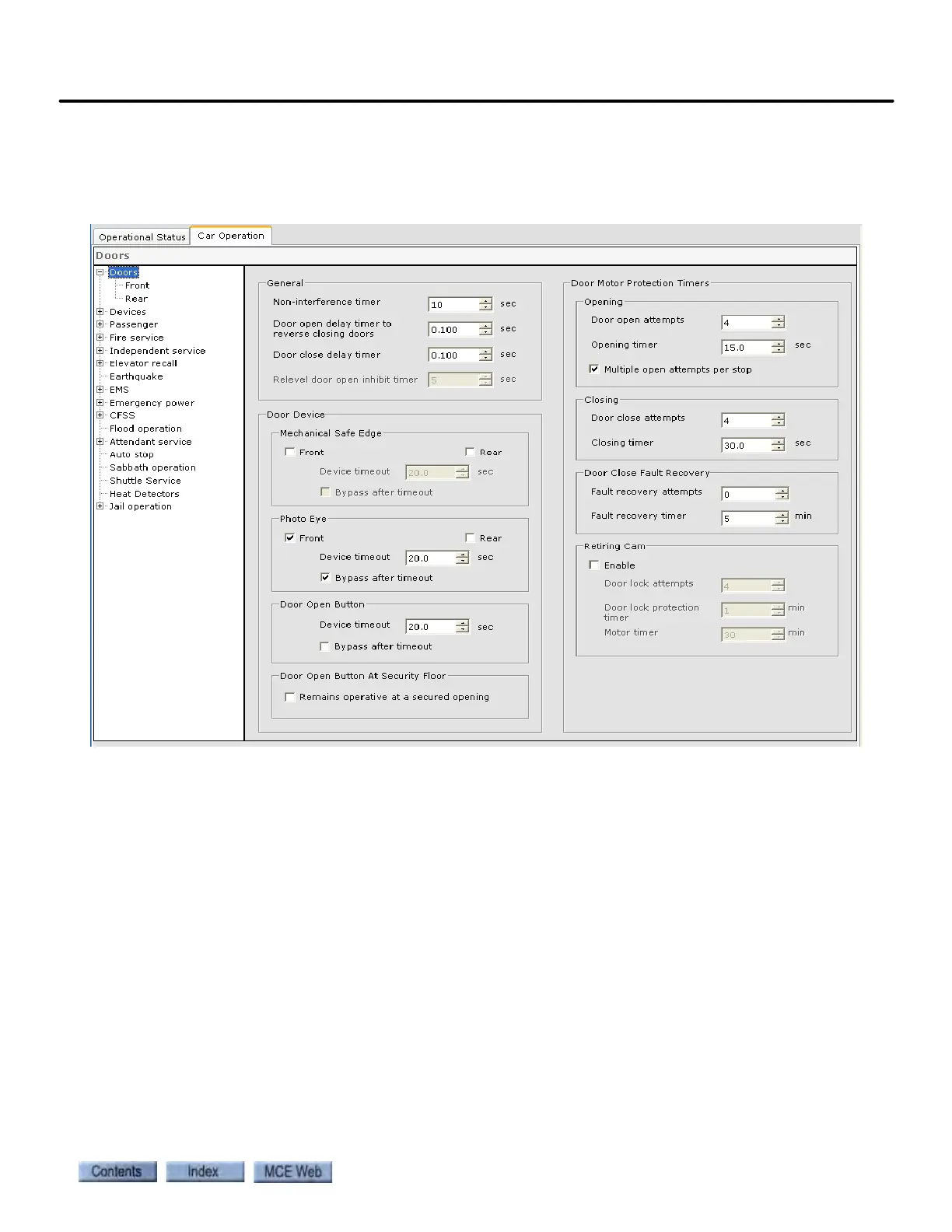Screen dimensions: 952x1232
Task: Click Door open delay timer field
Action: (453, 330)
